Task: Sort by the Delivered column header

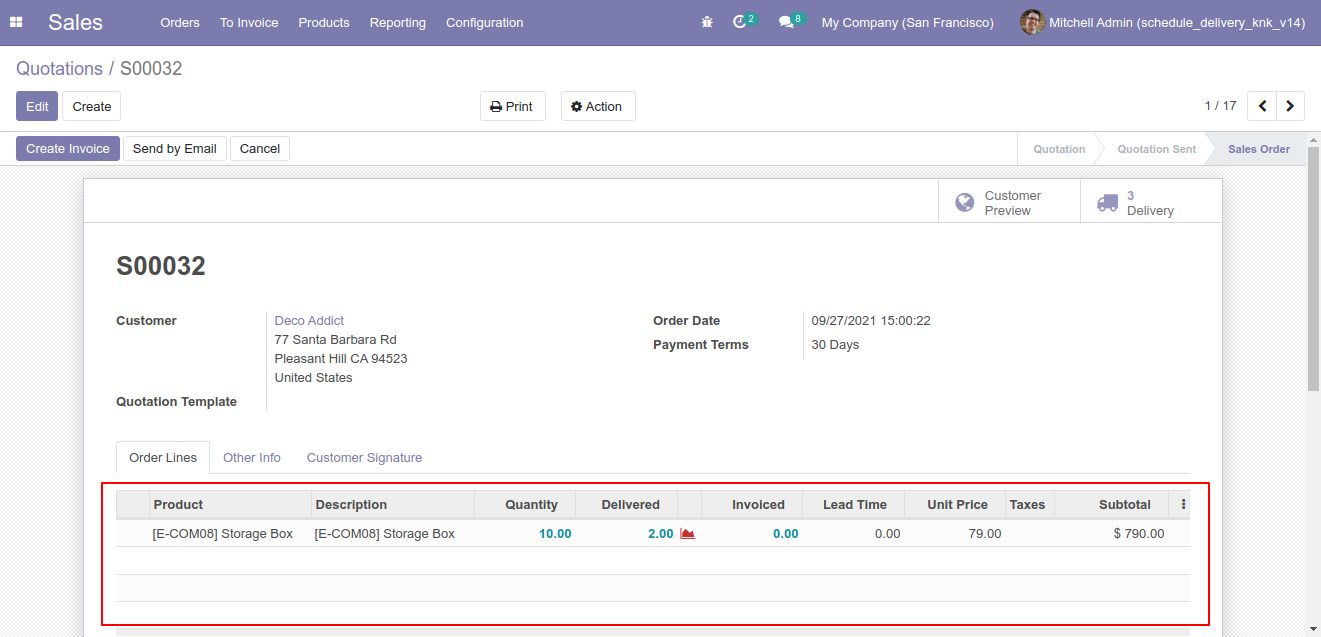Action: [x=626, y=505]
